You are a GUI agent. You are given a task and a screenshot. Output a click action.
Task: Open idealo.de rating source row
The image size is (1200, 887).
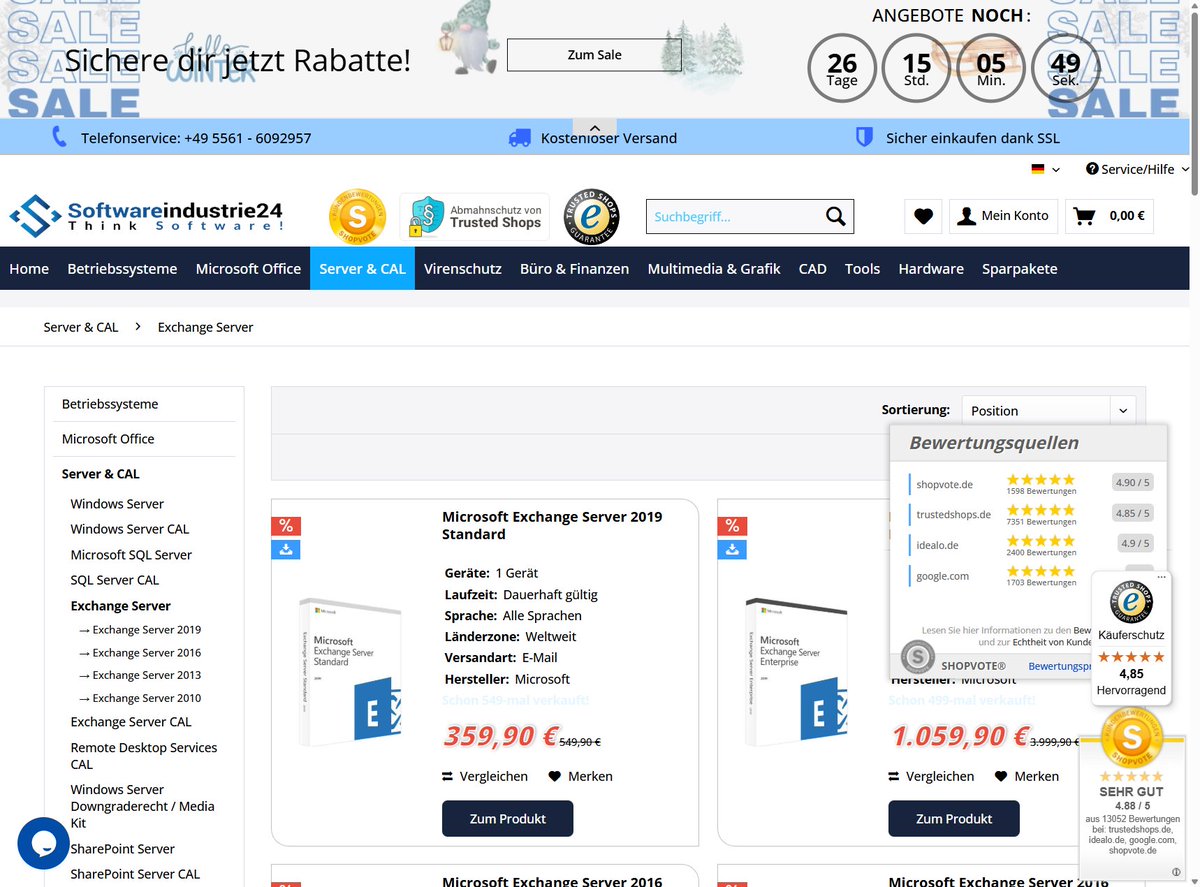1031,544
